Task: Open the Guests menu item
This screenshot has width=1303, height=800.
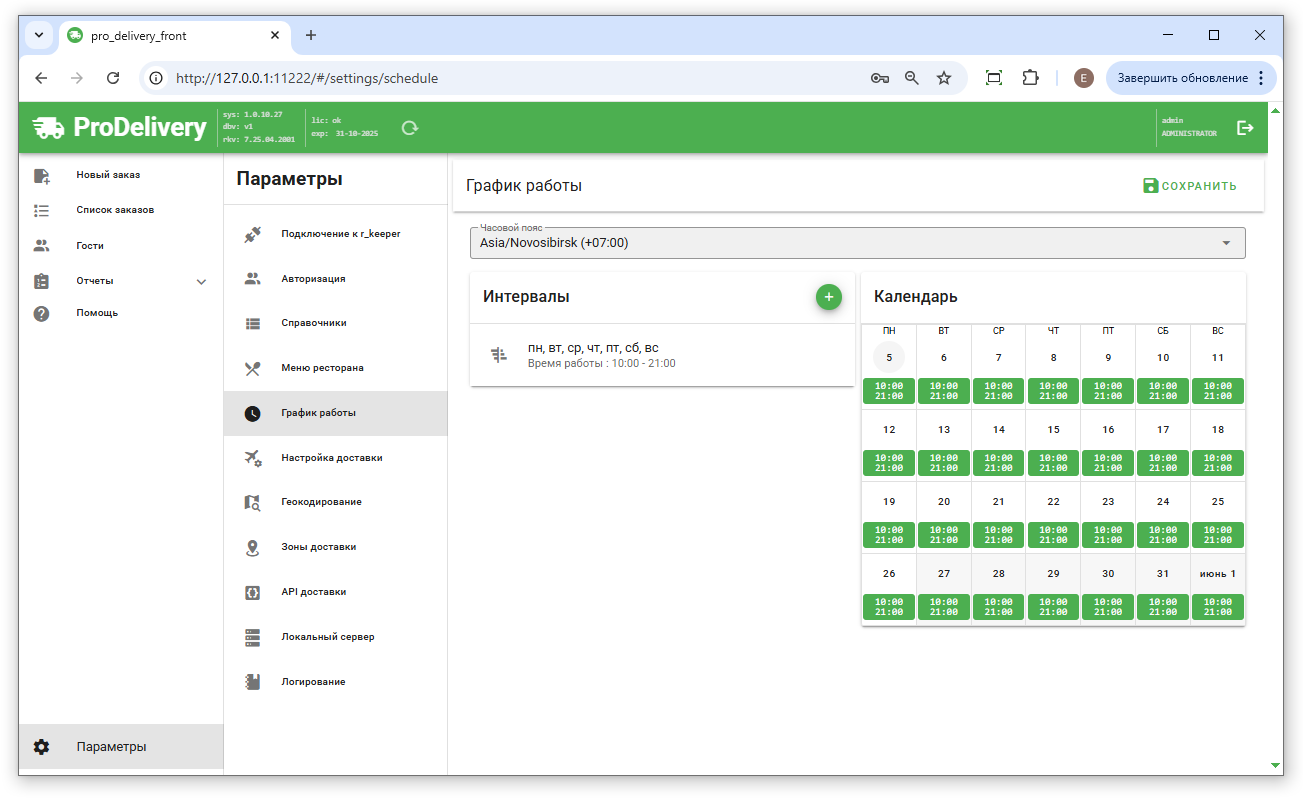Action: click(x=90, y=246)
